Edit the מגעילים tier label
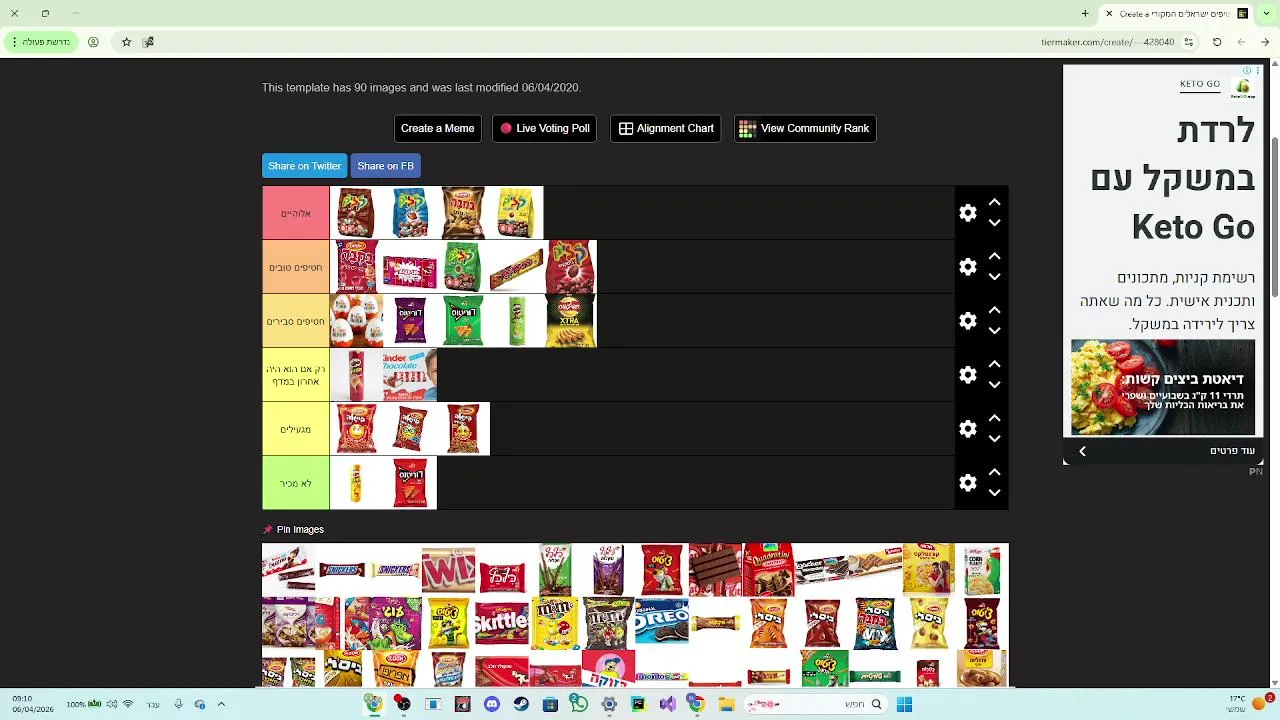Screen dimensions: 1280x720 tap(296, 429)
